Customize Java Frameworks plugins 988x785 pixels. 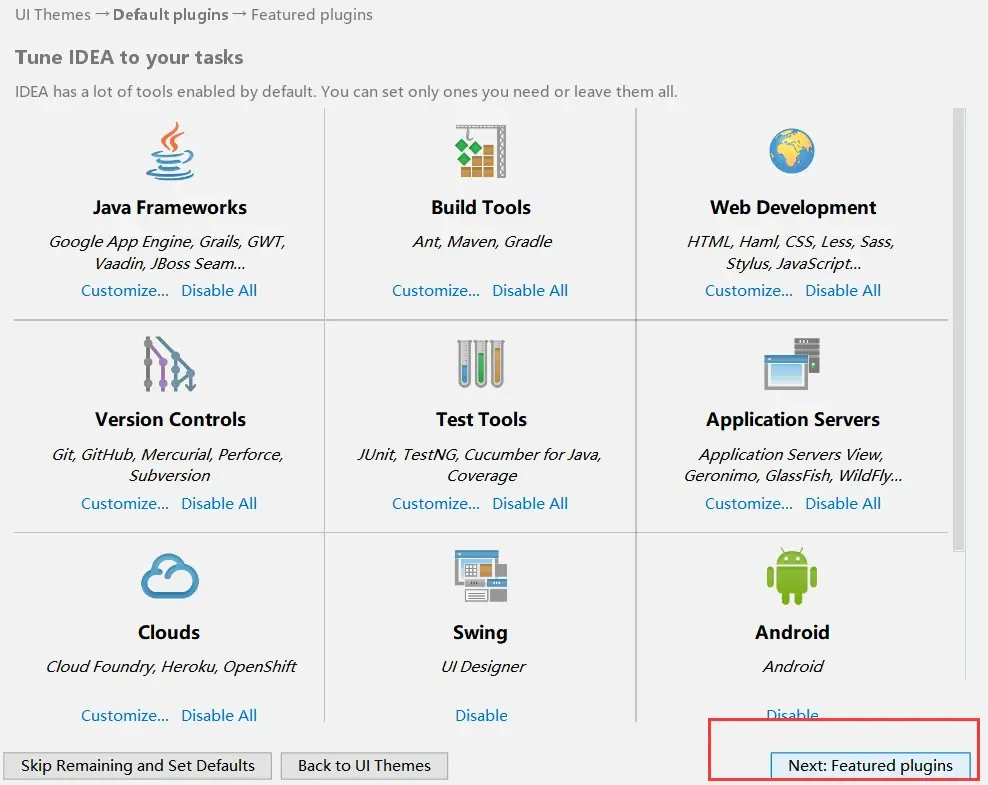click(x=125, y=290)
